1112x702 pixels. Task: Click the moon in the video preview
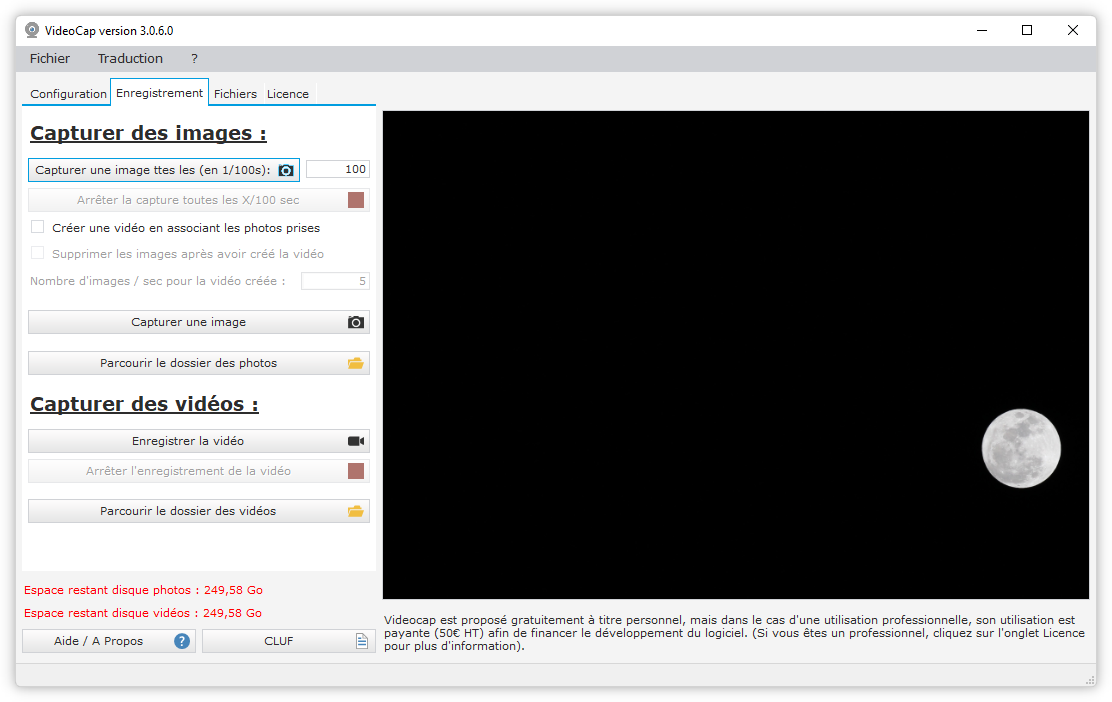click(x=1021, y=448)
